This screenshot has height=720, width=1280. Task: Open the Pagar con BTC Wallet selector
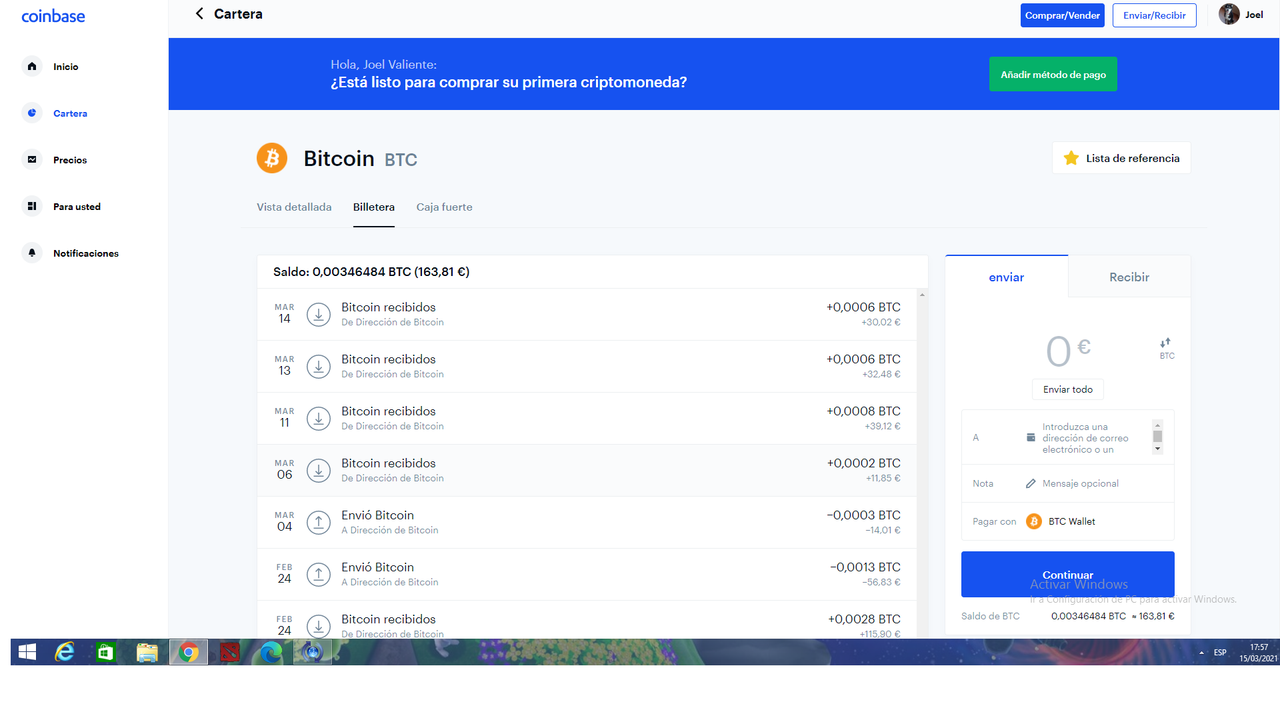[x=1068, y=521]
